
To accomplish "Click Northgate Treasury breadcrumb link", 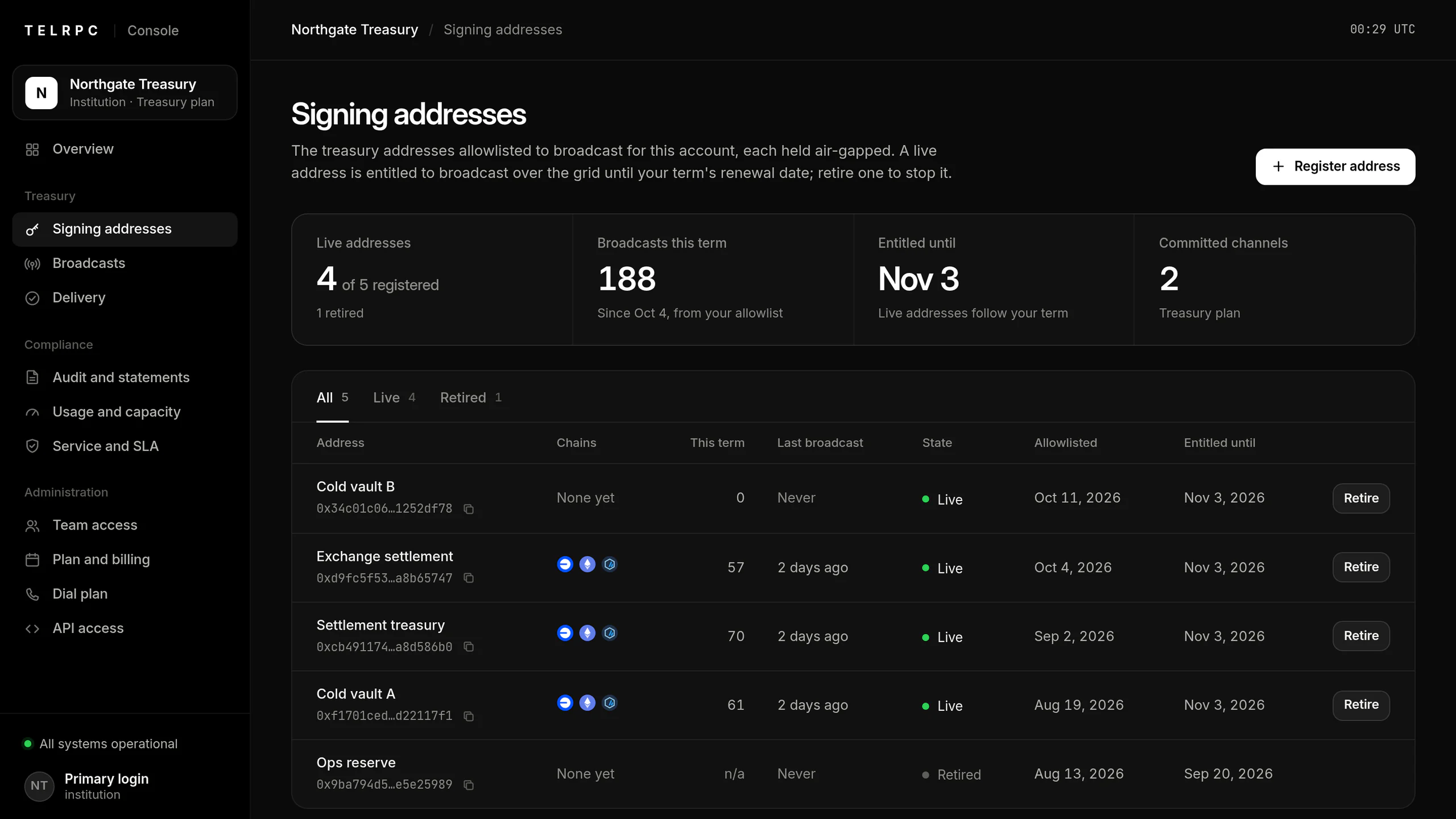I will (x=354, y=30).
